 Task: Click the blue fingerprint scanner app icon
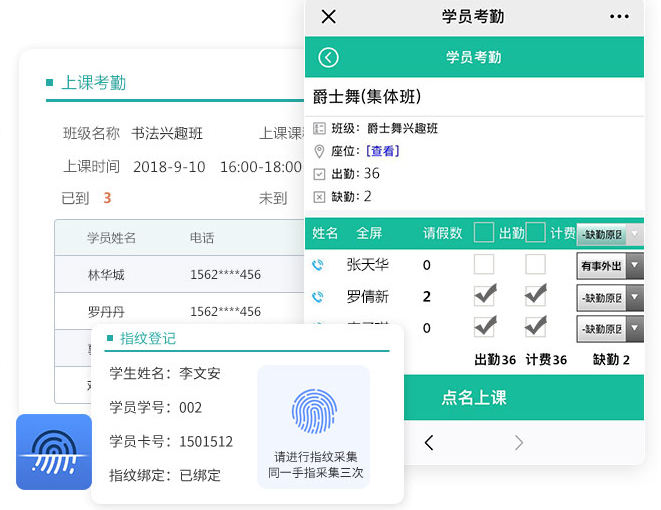(53, 451)
